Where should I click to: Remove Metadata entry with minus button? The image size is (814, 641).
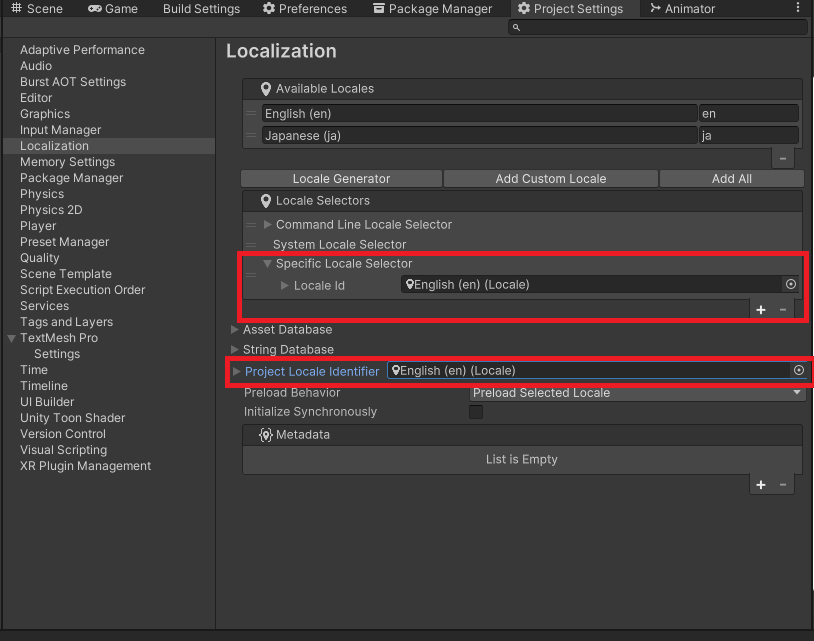pyautogui.click(x=783, y=485)
